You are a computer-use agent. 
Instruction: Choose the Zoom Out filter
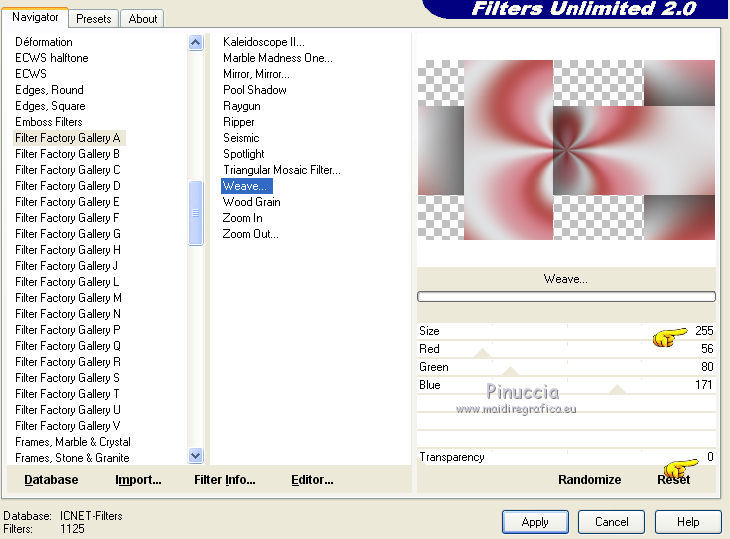click(250, 234)
